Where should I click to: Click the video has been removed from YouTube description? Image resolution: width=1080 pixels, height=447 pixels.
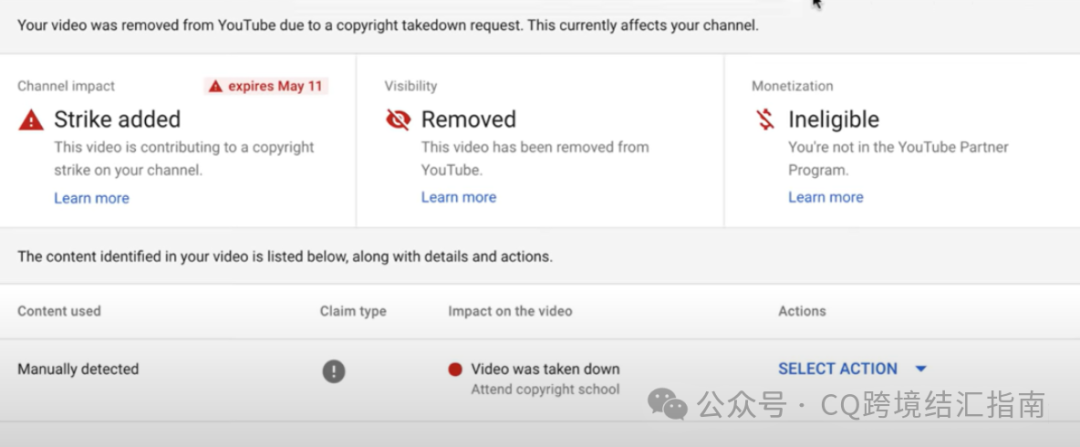[535, 158]
